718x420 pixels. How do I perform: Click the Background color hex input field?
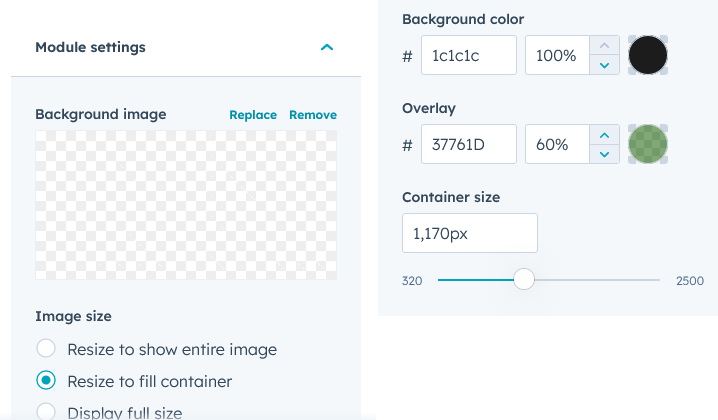(x=468, y=56)
